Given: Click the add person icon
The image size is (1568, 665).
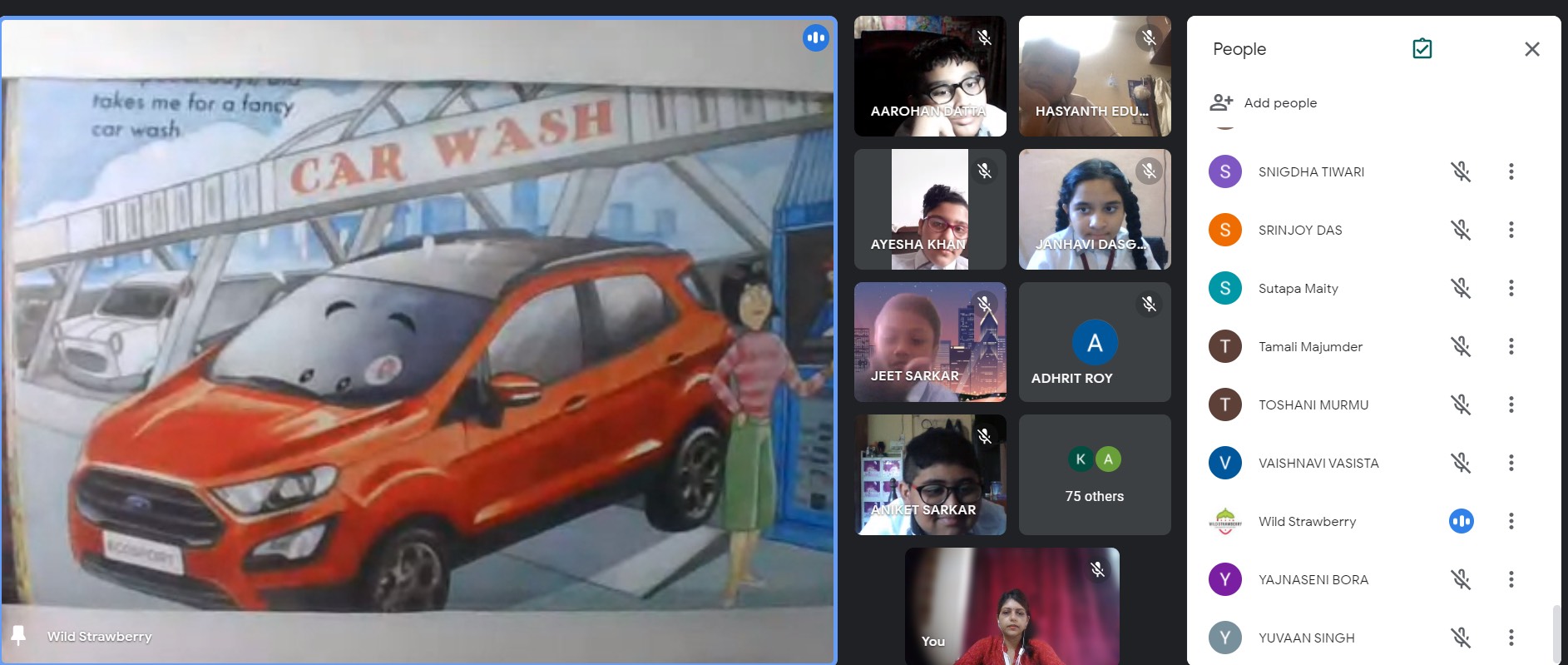Looking at the screenshot, I should coord(1221,102).
